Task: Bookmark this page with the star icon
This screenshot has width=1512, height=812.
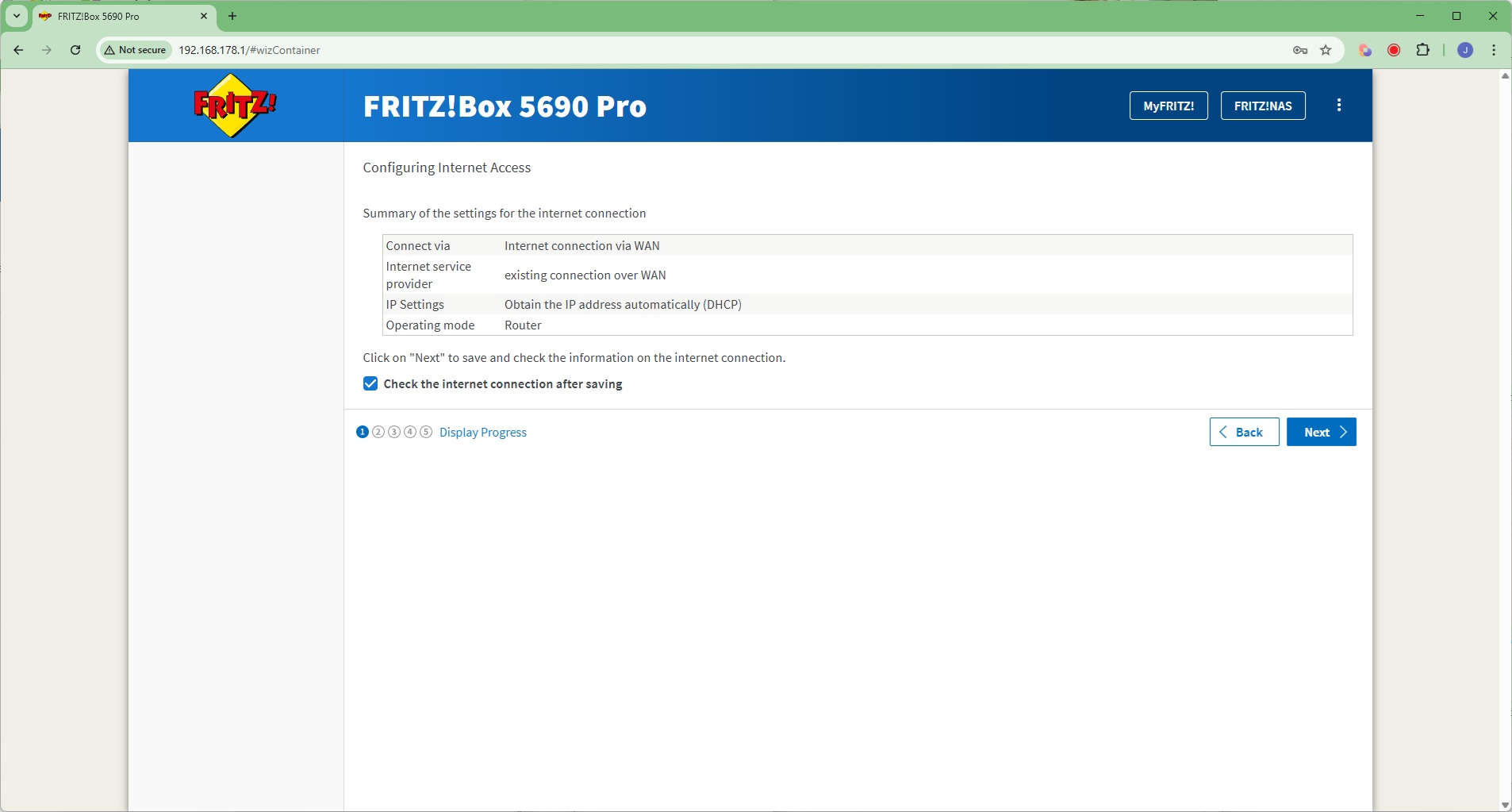Action: click(1326, 50)
